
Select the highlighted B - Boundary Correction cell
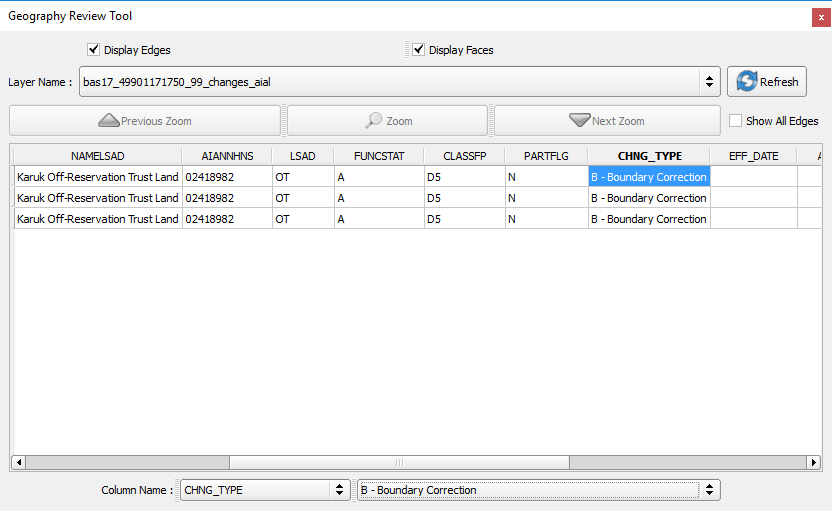click(x=649, y=177)
